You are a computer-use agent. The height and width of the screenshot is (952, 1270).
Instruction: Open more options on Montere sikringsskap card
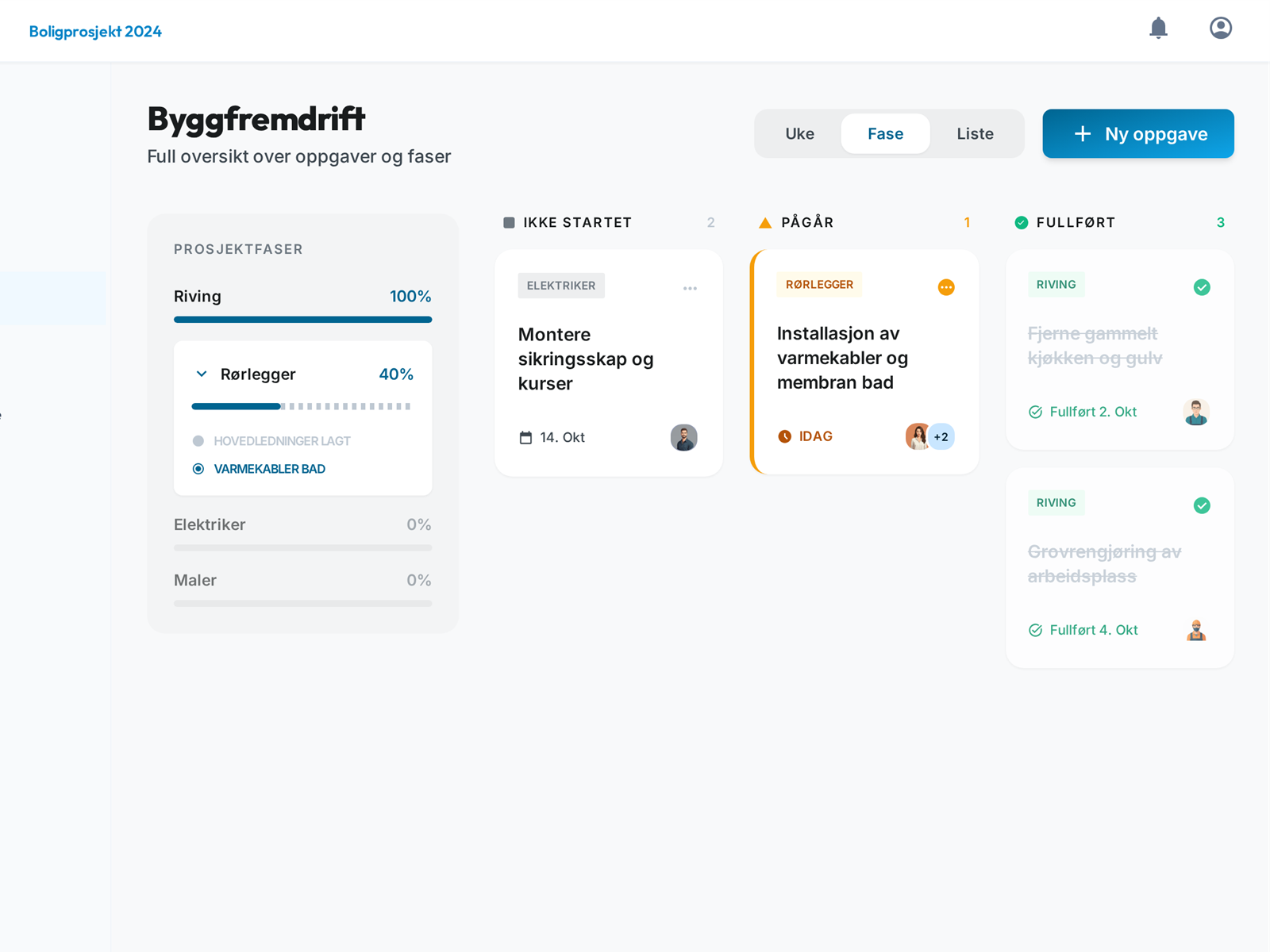(x=690, y=288)
